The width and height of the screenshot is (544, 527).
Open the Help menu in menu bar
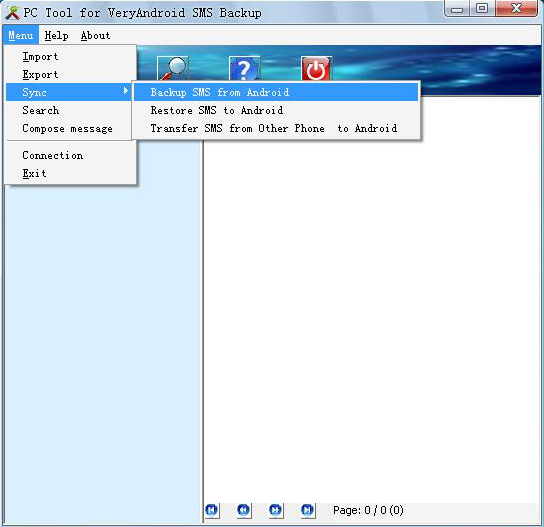pos(56,35)
